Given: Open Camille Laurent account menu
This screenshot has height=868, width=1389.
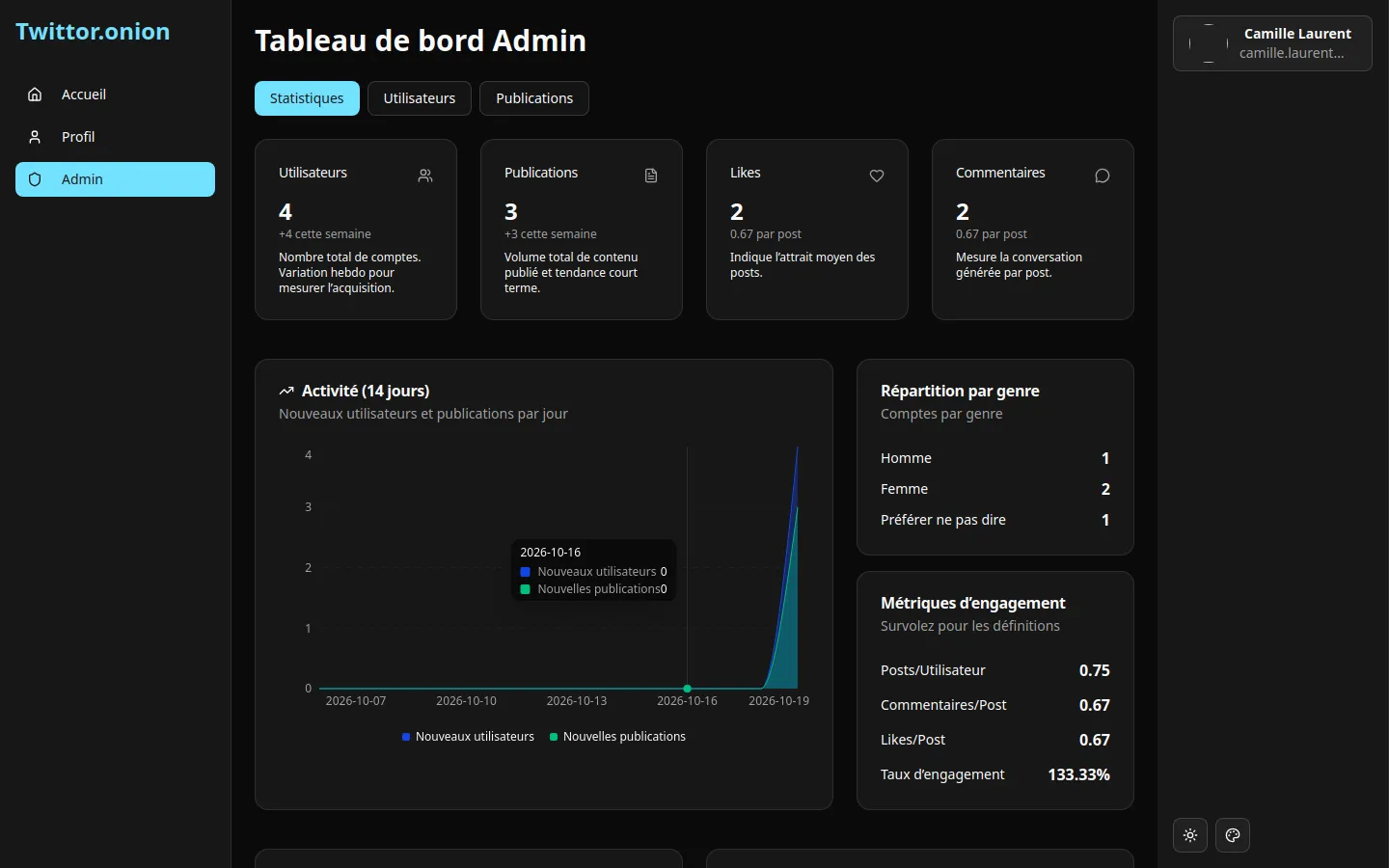Looking at the screenshot, I should coord(1272,43).
